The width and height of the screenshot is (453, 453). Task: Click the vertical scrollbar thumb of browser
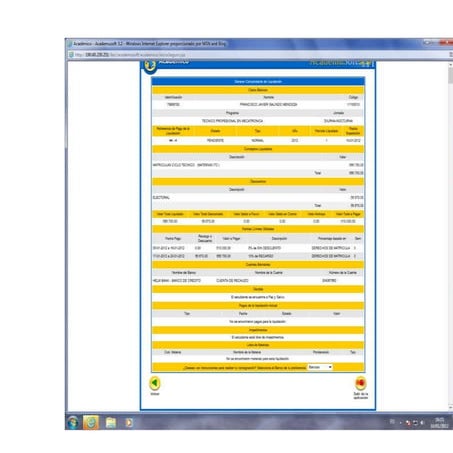(x=450, y=75)
